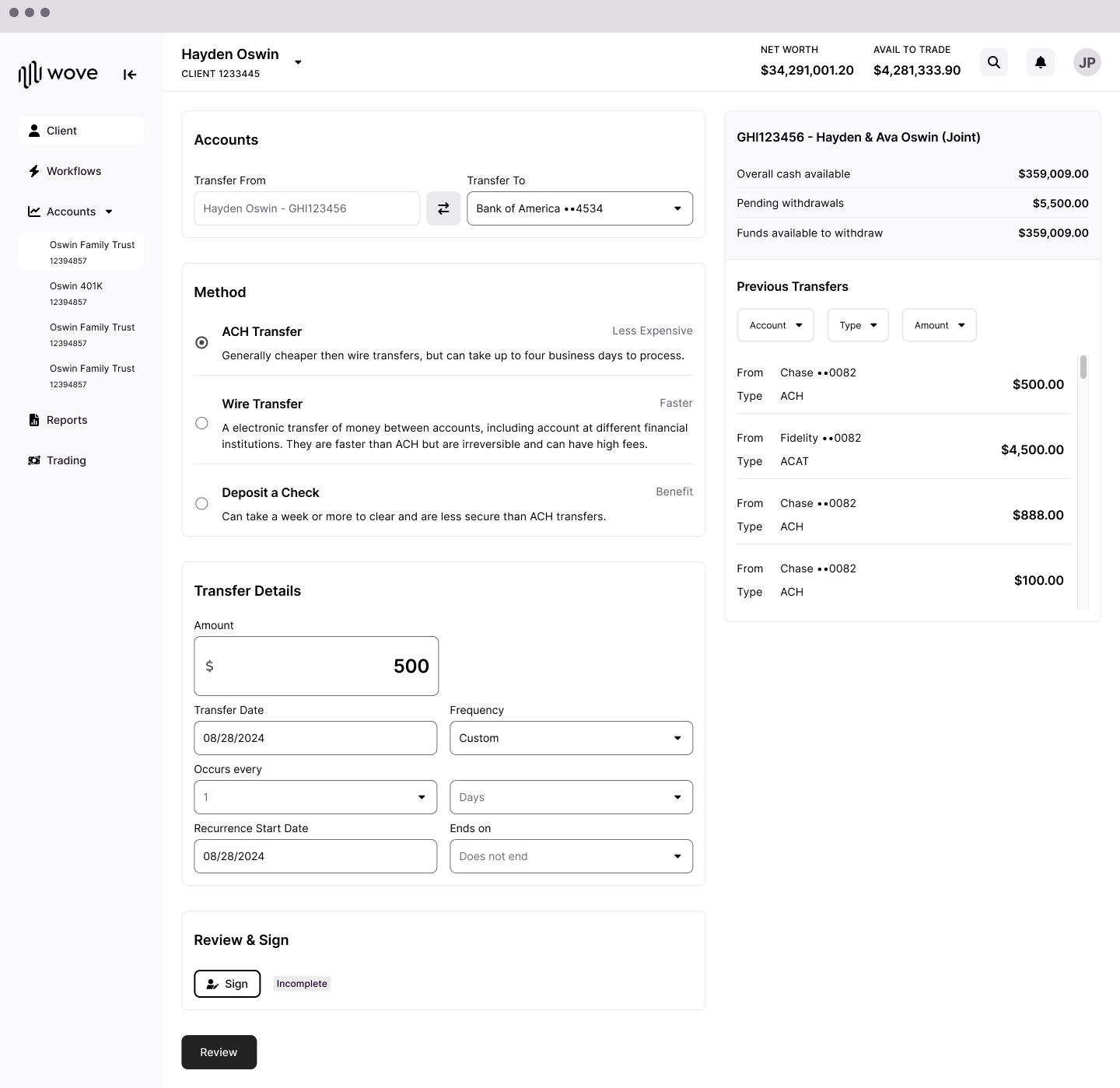Image resolution: width=1120 pixels, height=1088 pixels.
Task: Collapse the sidebar with the arrow icon
Action: click(129, 75)
